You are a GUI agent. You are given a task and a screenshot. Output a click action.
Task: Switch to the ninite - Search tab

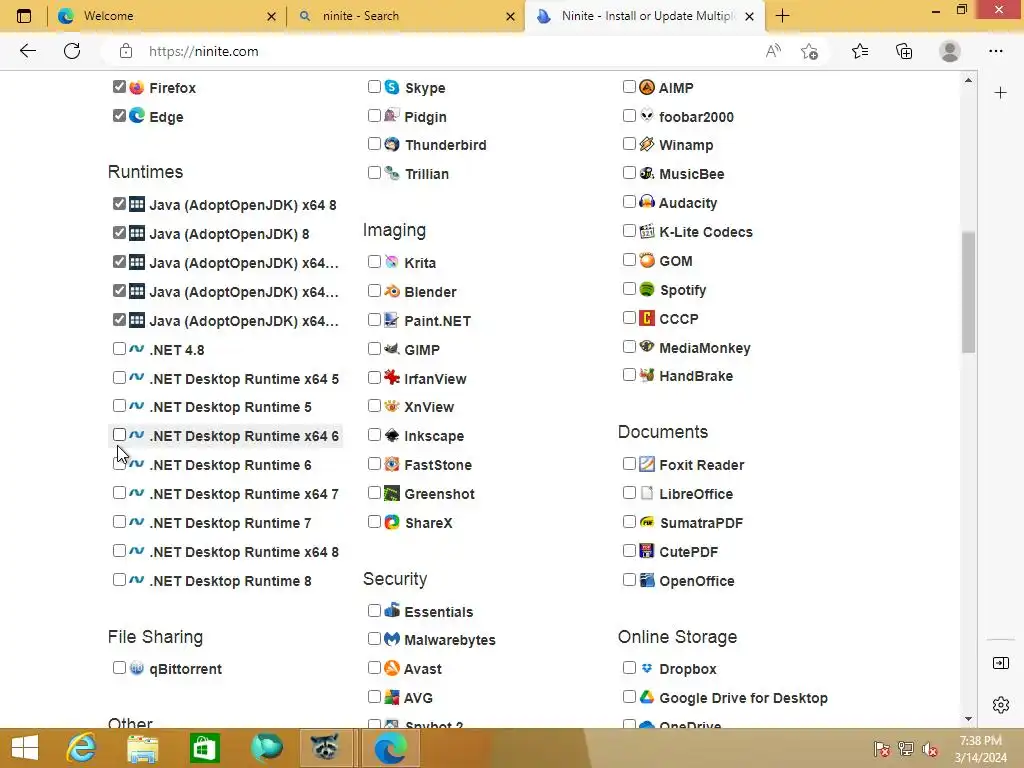tap(405, 16)
